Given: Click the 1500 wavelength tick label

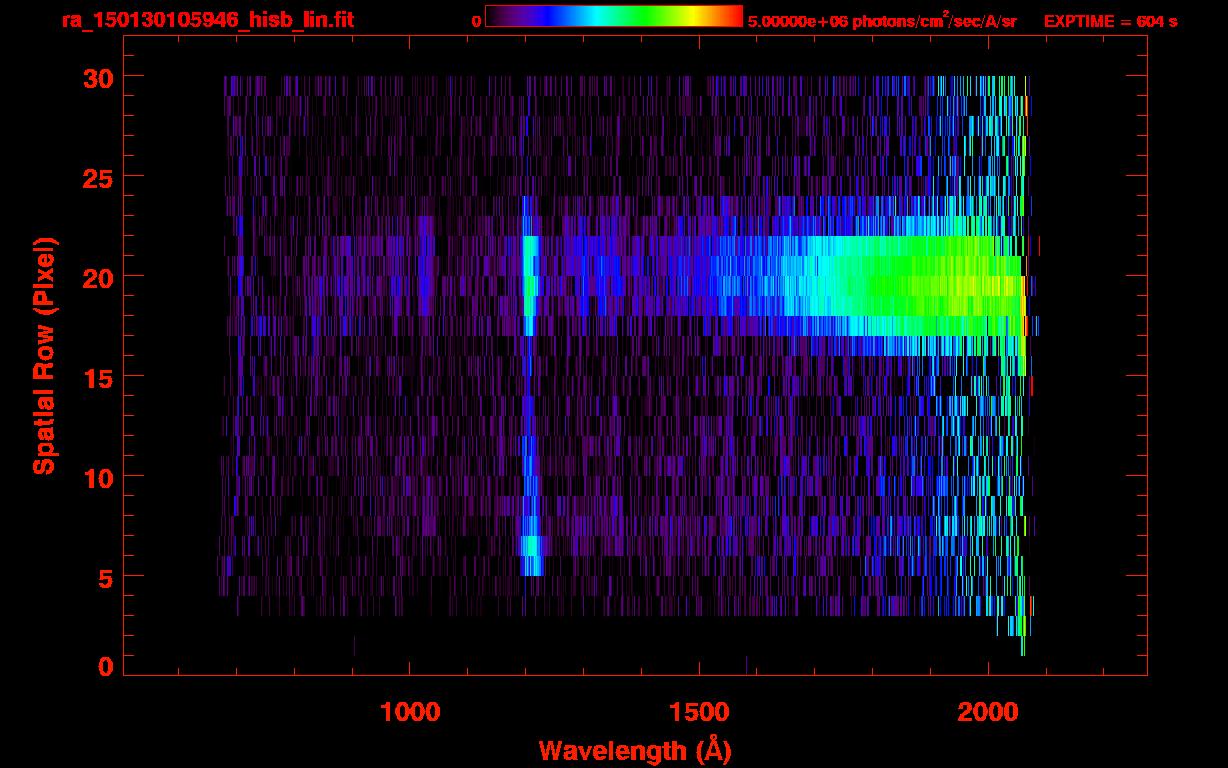Looking at the screenshot, I should [x=699, y=712].
